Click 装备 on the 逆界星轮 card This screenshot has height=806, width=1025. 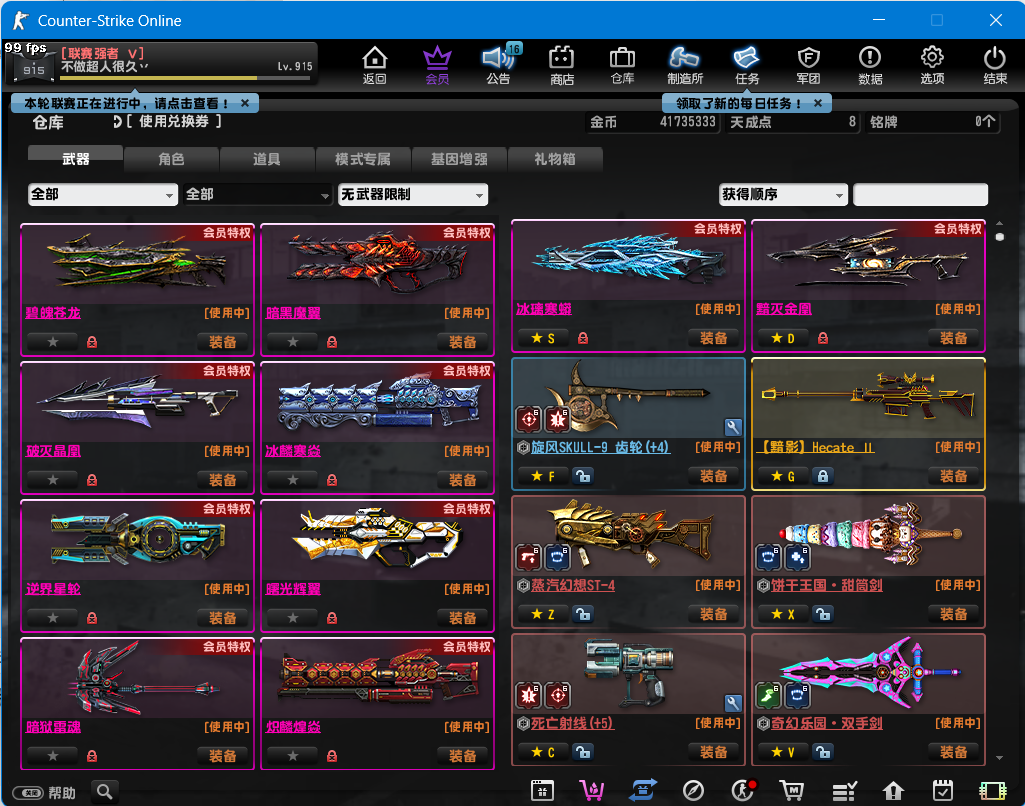tap(222, 618)
